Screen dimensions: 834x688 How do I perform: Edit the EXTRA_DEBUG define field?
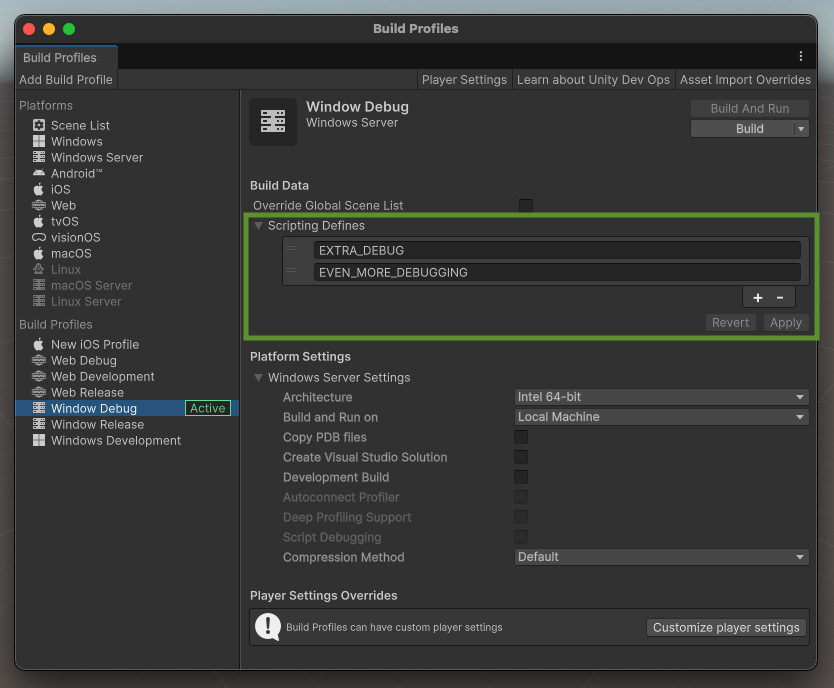point(557,250)
